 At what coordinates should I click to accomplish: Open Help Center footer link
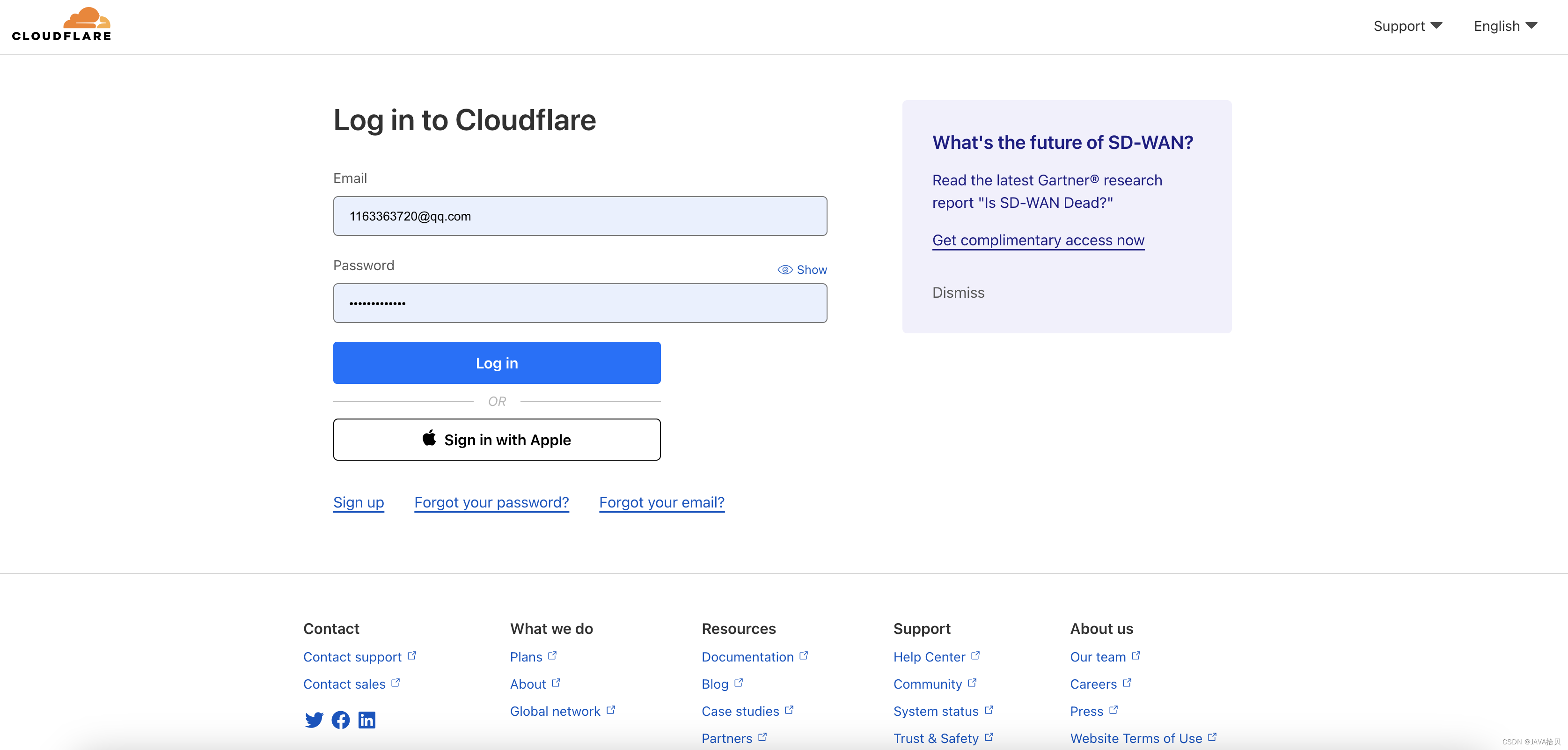tap(936, 657)
